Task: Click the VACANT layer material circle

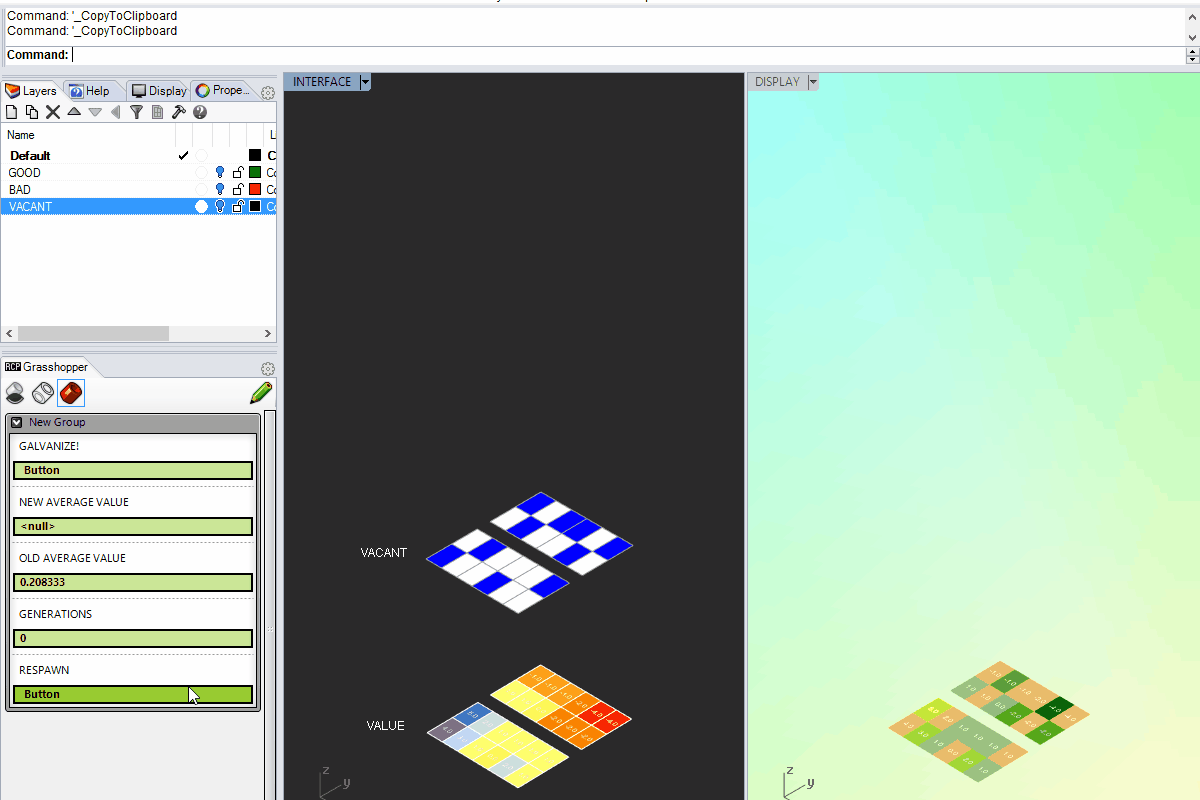Action: [201, 207]
